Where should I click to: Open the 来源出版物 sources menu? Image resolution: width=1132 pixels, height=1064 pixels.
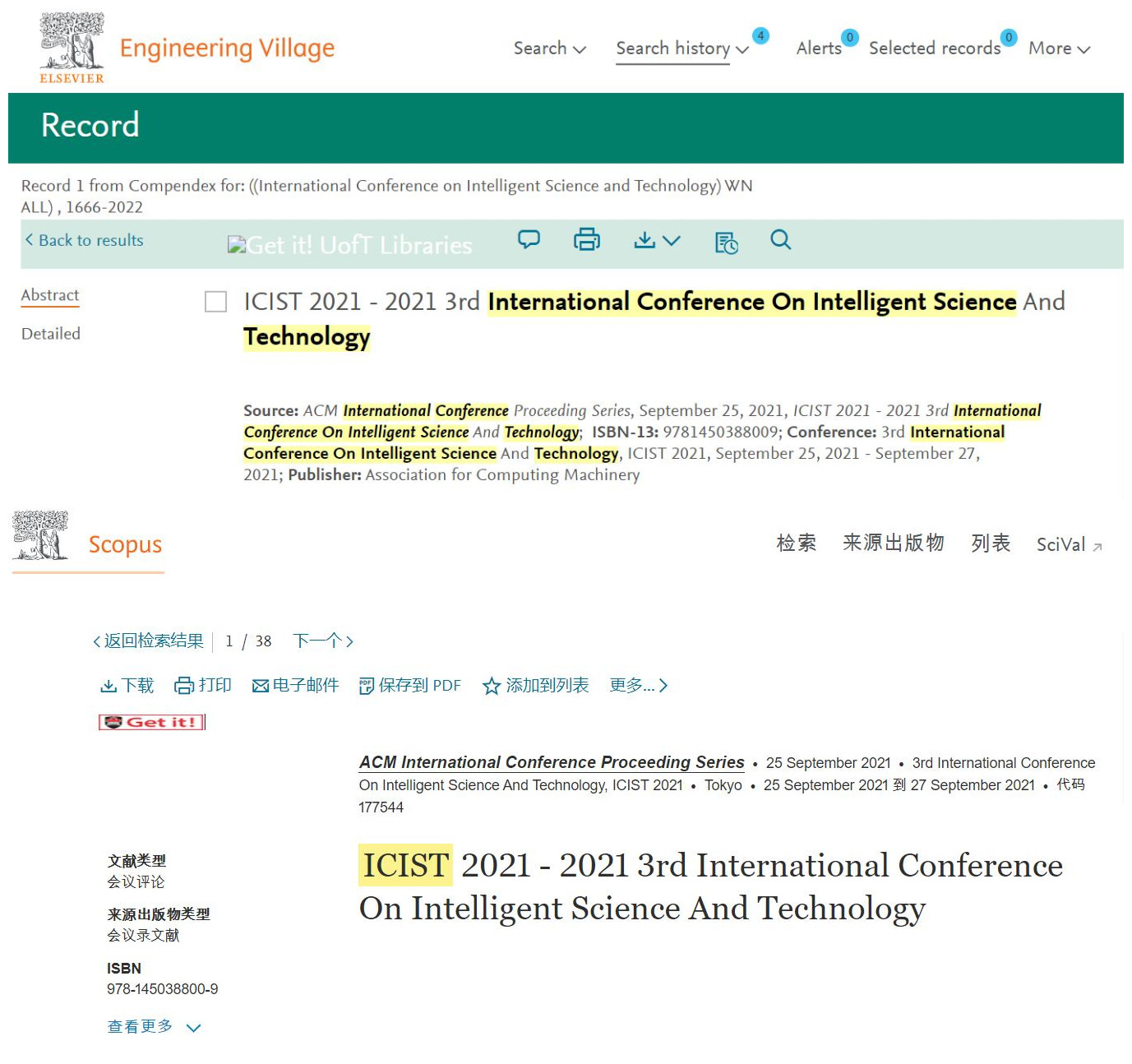(x=894, y=544)
